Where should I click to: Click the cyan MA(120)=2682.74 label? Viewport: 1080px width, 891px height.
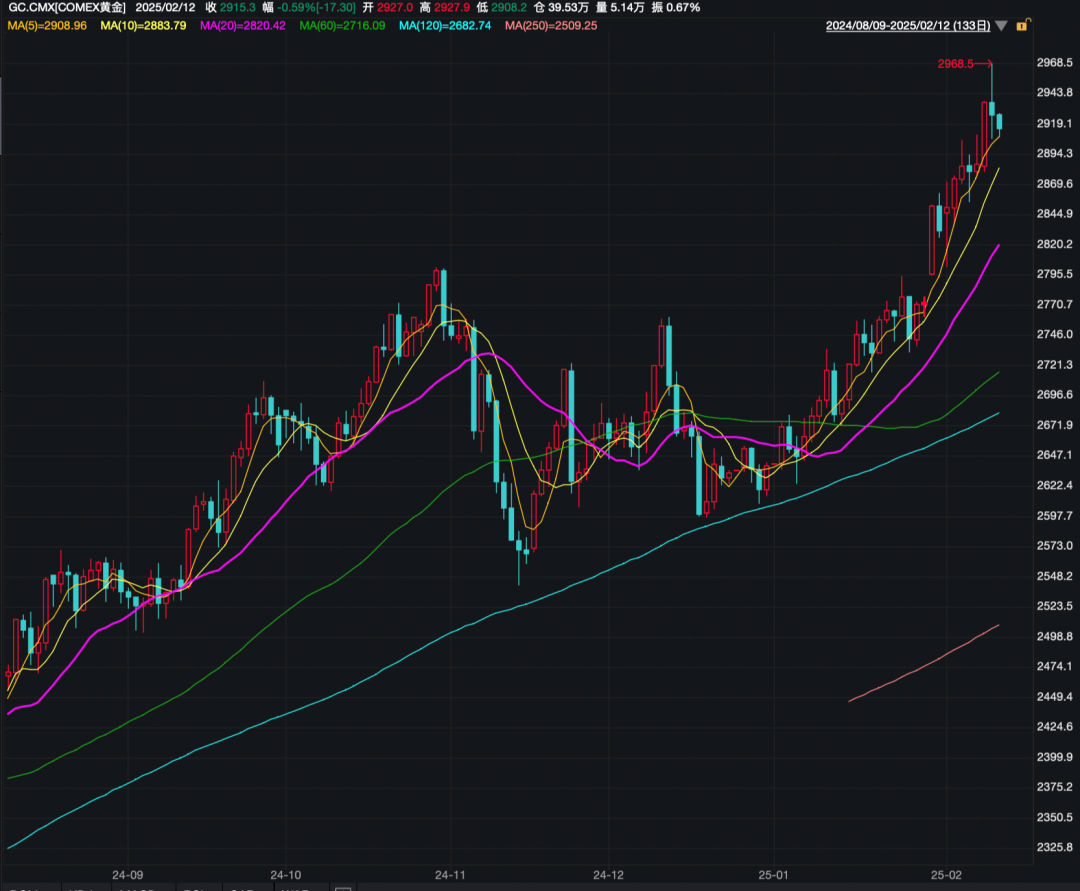(445, 25)
